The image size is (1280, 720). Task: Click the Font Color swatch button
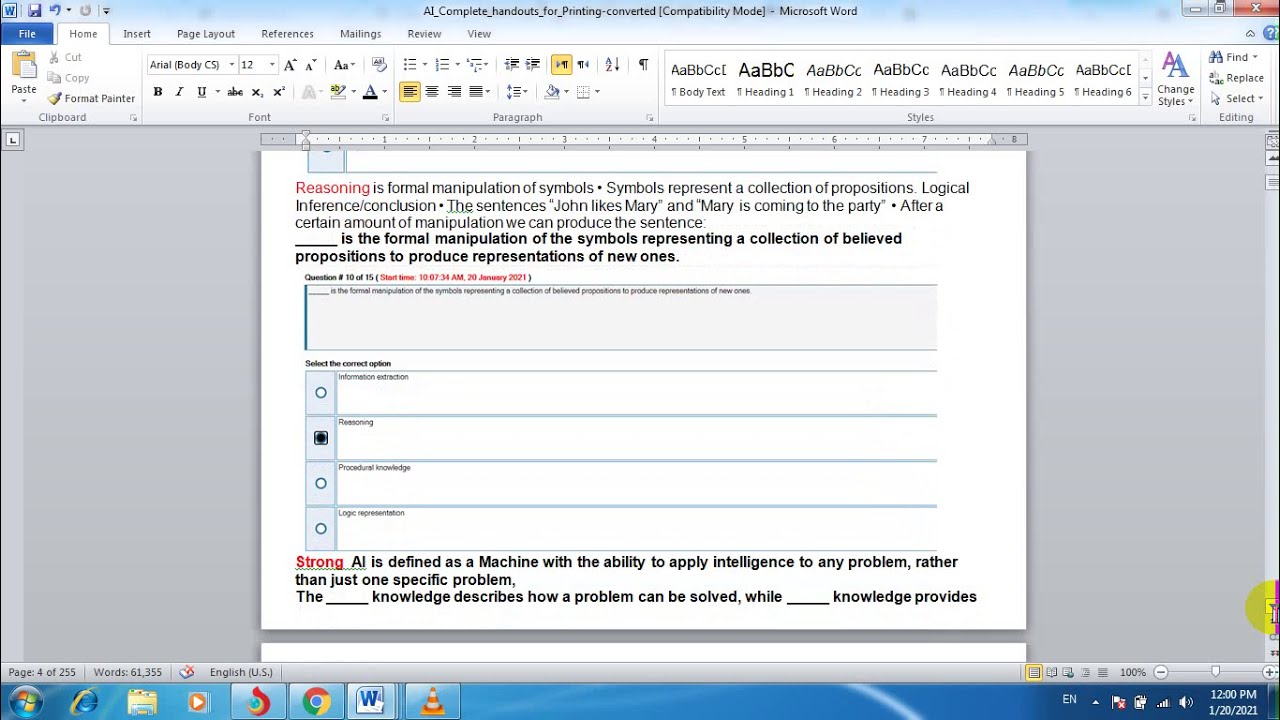pyautogui.click(x=369, y=91)
